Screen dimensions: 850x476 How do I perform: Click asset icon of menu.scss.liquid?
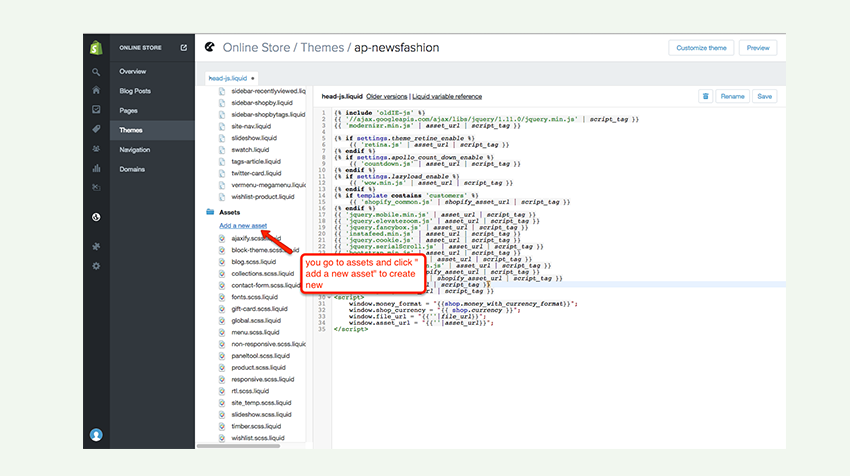coord(222,332)
